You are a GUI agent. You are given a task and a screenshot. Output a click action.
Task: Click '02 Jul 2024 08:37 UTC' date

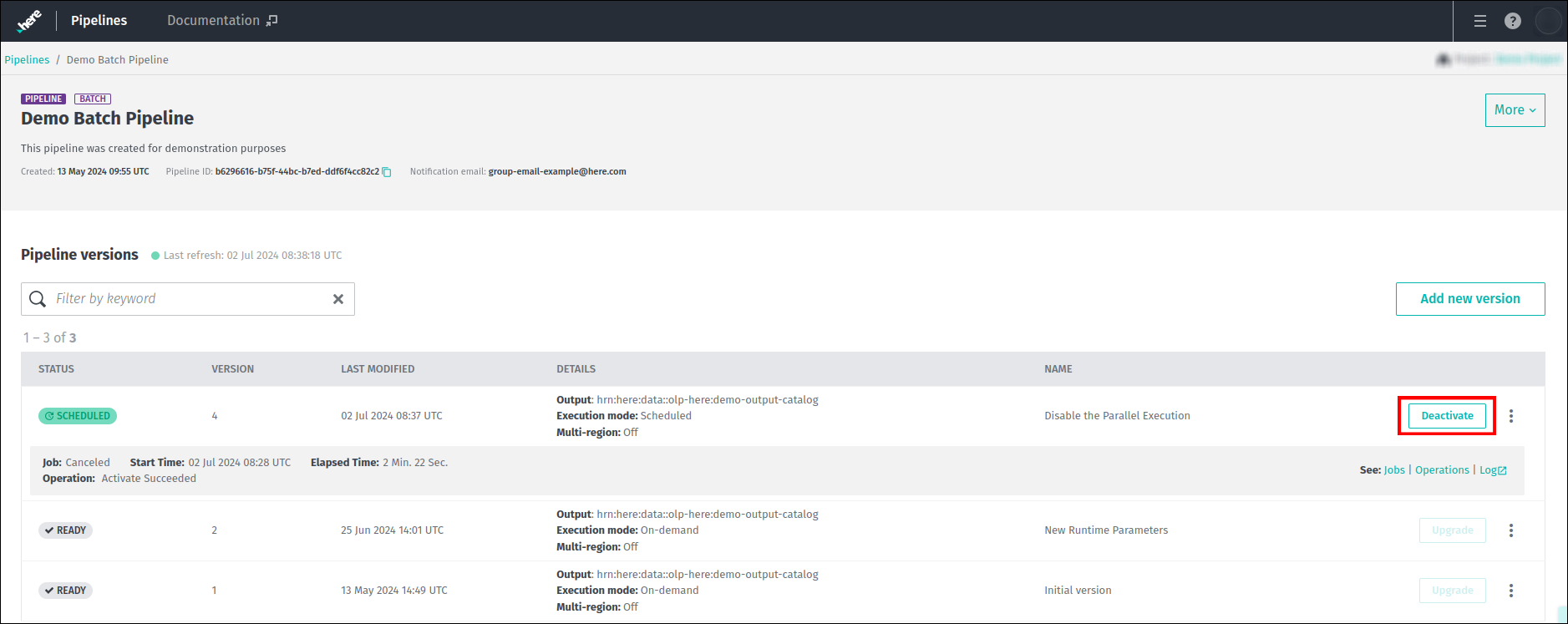coord(392,416)
